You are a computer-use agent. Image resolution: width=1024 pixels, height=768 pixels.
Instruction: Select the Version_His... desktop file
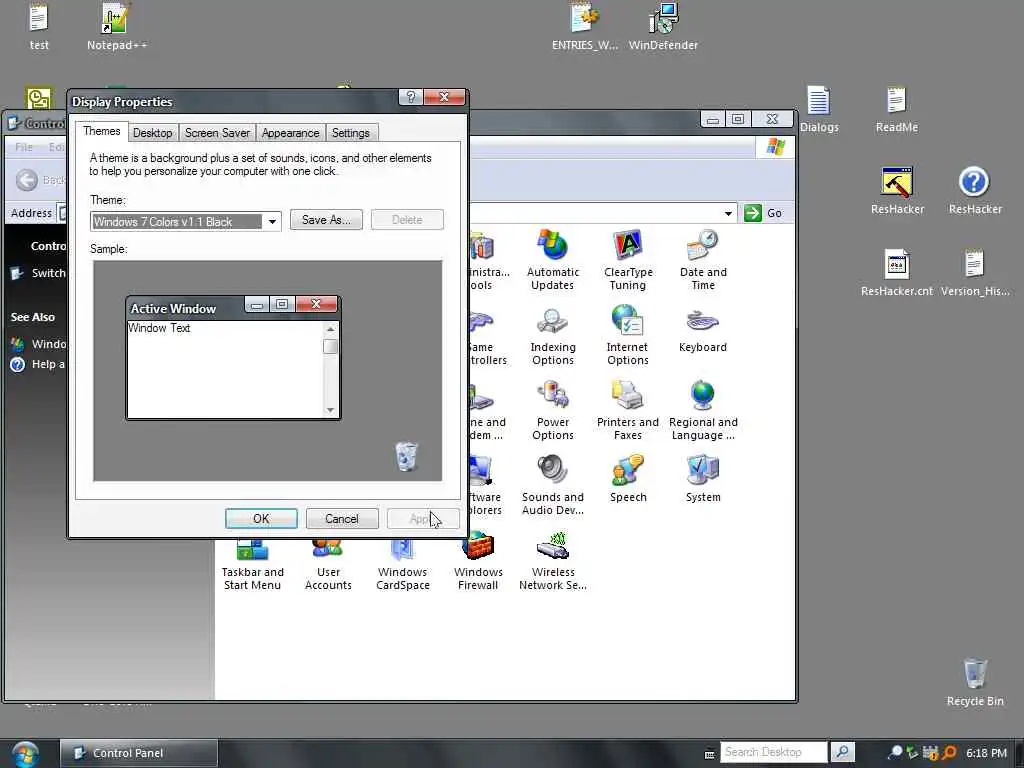pyautogui.click(x=974, y=273)
